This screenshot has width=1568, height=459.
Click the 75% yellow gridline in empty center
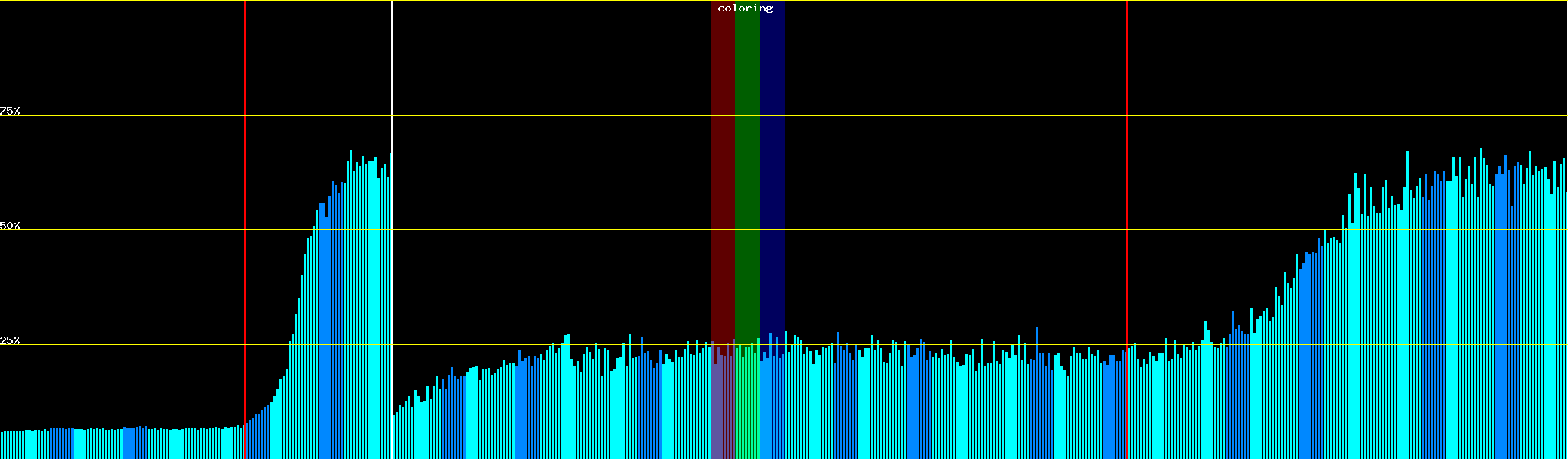[919, 116]
